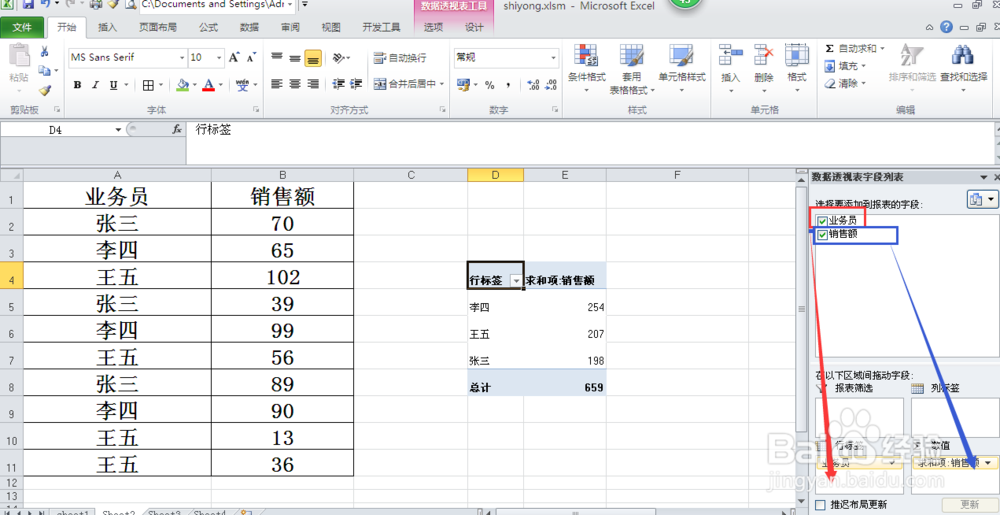This screenshot has width=1000, height=515.
Task: Select cell with 102 sales value
Action: (283, 276)
